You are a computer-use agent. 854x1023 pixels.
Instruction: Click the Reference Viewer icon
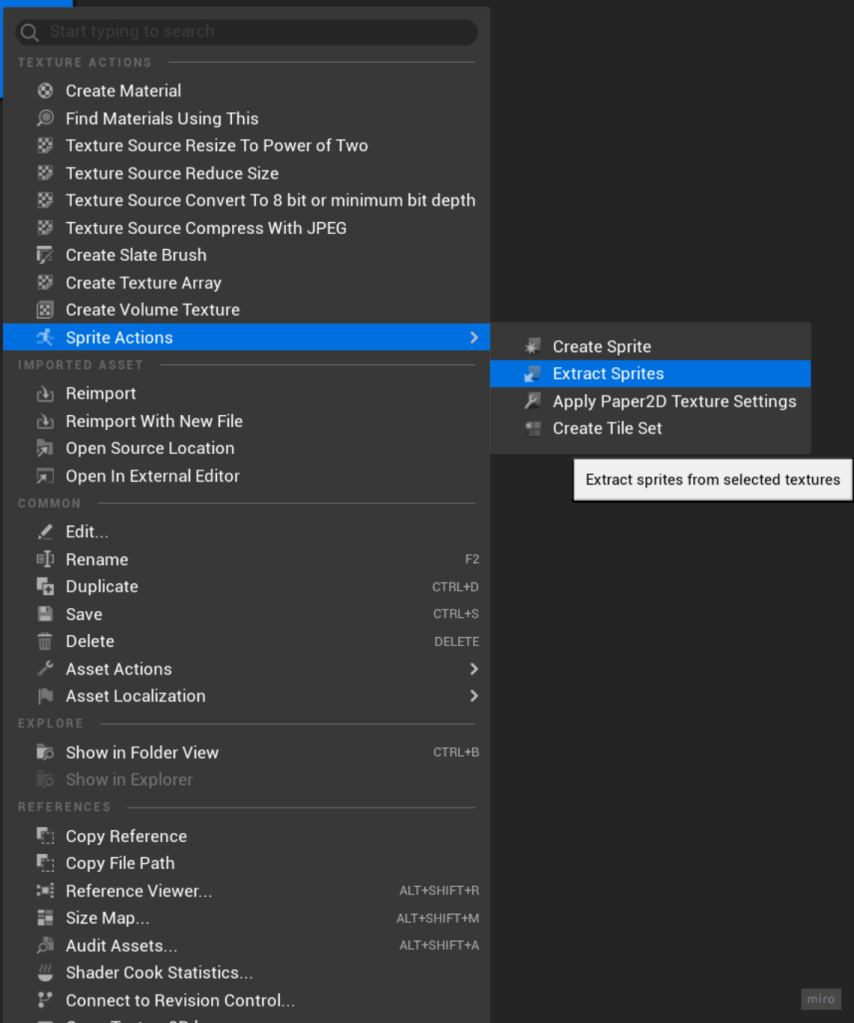click(45, 891)
